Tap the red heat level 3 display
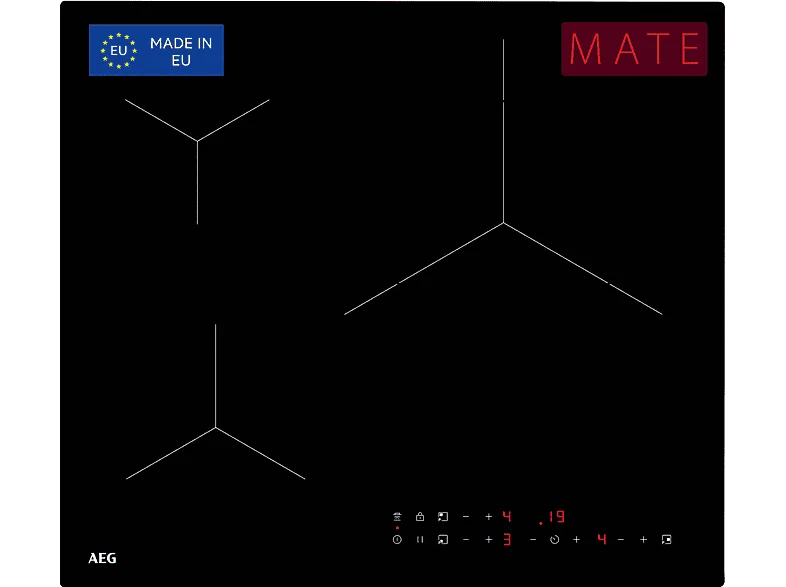This screenshot has width=786, height=587. pos(507,539)
